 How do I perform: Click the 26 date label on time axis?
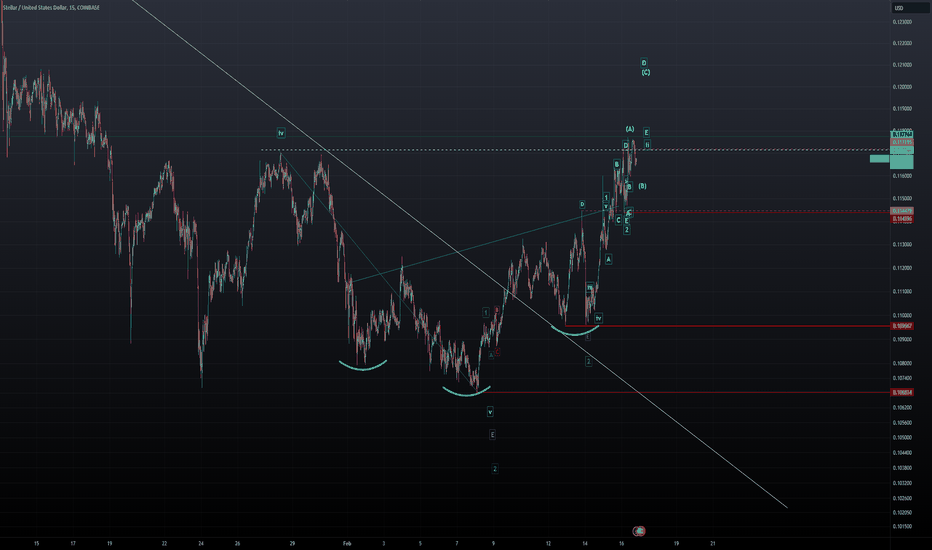(237, 543)
